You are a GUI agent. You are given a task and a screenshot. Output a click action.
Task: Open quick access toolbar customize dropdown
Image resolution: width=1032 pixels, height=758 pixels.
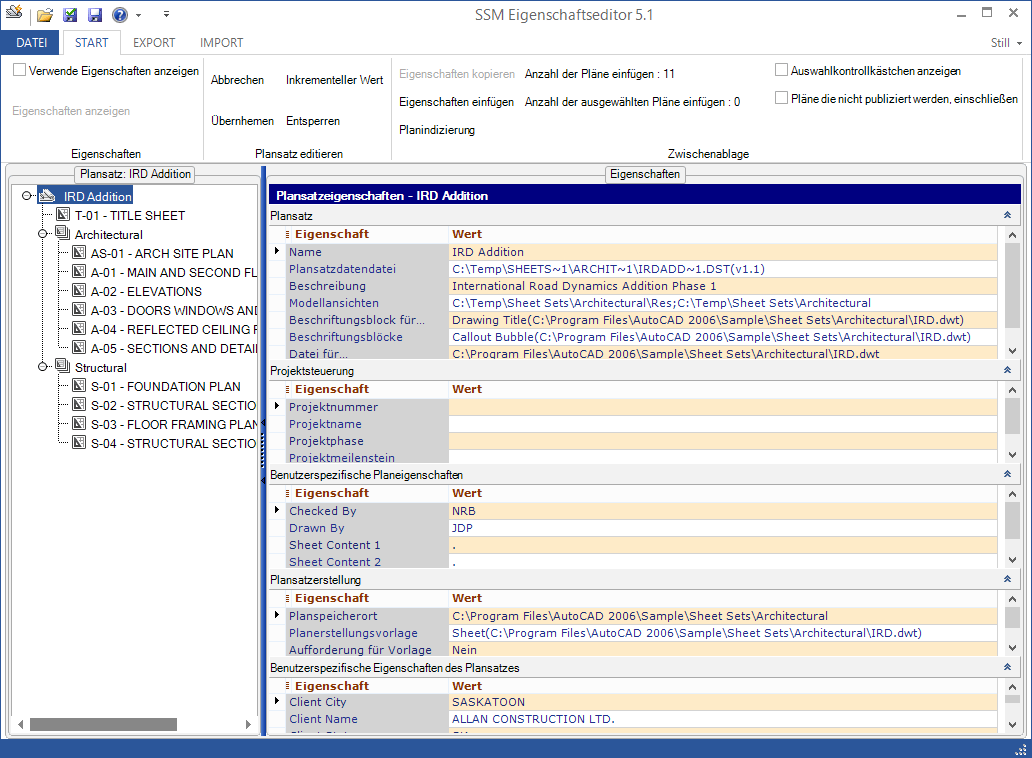point(167,14)
